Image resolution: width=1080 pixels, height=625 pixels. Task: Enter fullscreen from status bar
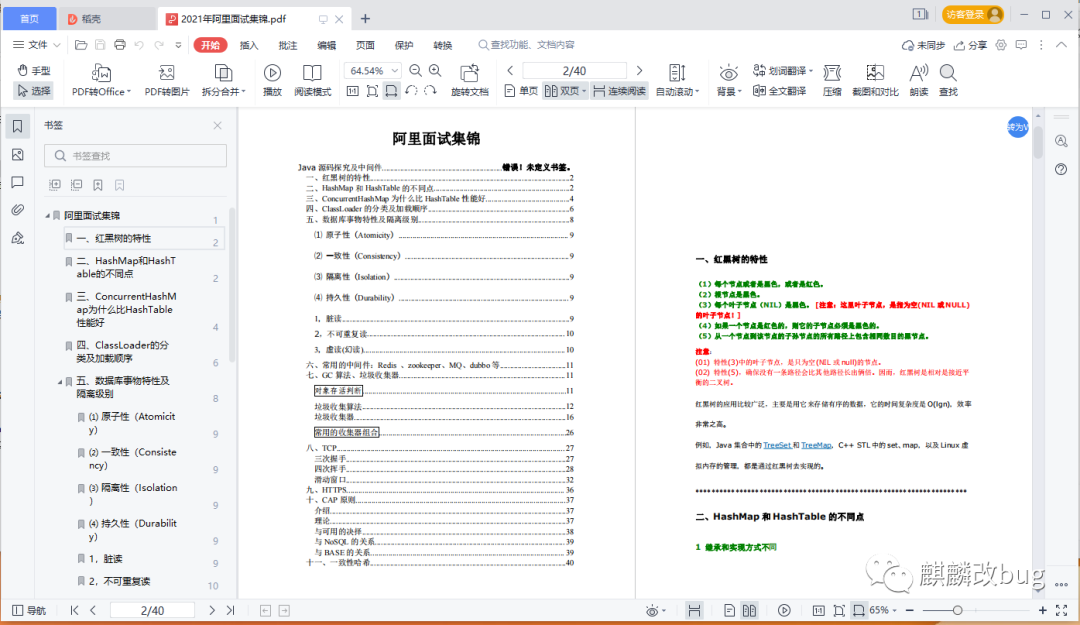[1061, 611]
